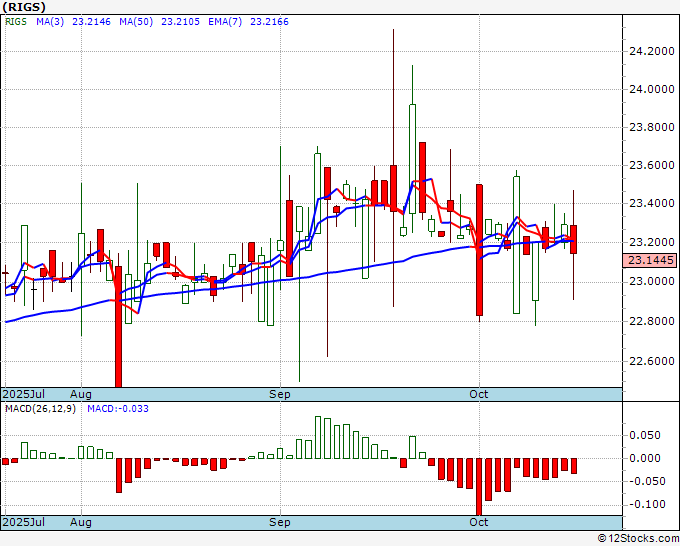Click the (RIGS) chart title

pyautogui.click(x=23, y=7)
